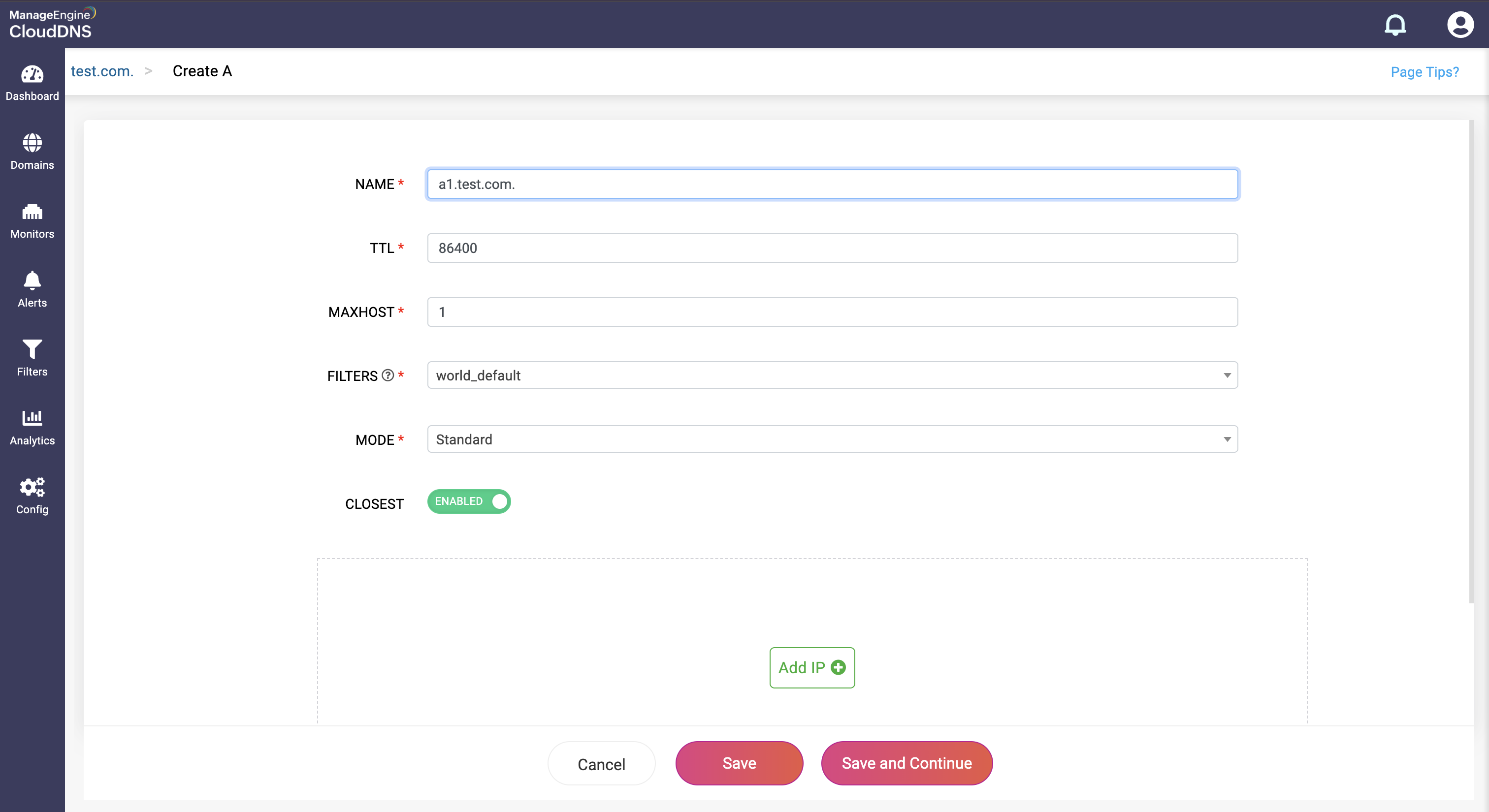
Task: Click the notifications bell in header
Action: pos(1395,25)
